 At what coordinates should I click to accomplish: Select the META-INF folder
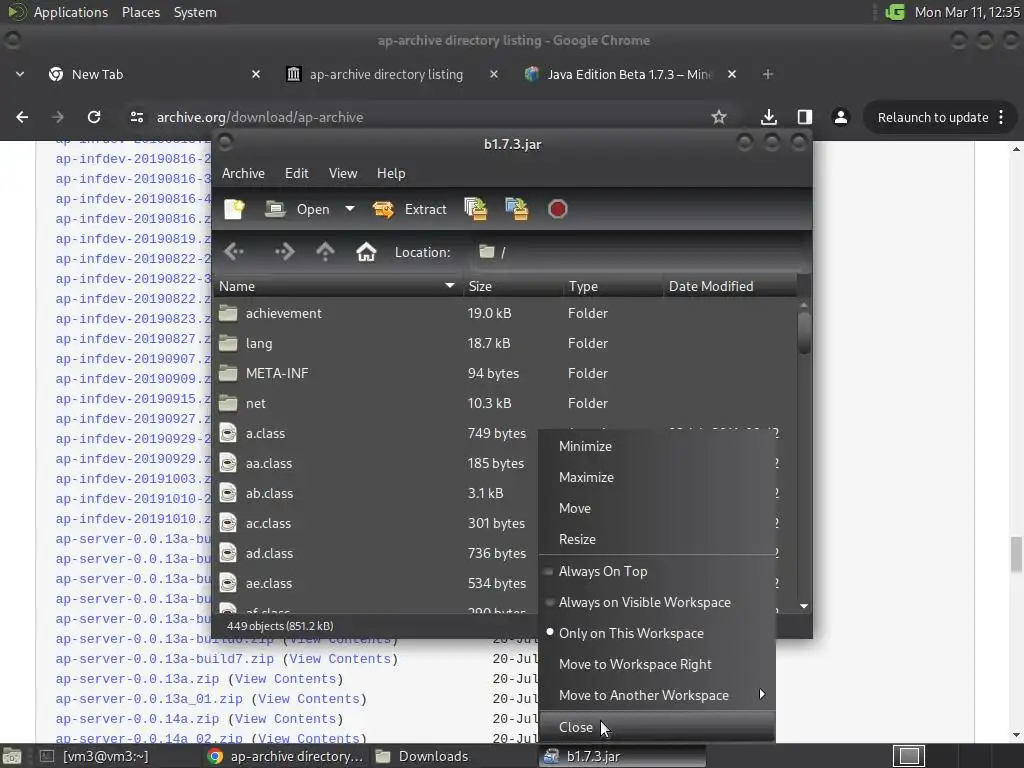pos(505,374)
